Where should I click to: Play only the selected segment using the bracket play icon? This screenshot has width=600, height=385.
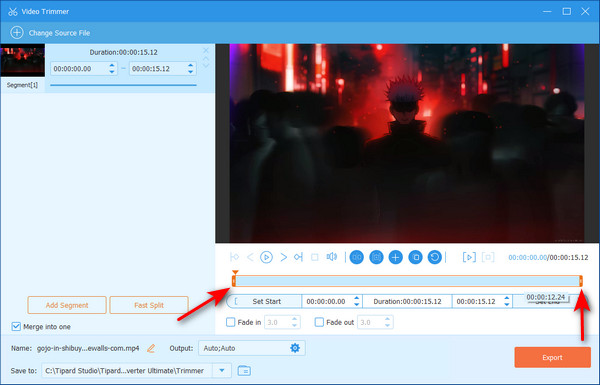469,257
